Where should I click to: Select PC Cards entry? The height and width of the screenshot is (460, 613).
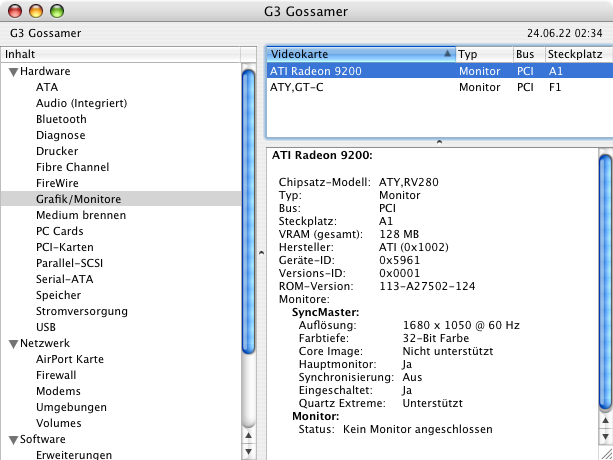coord(60,231)
